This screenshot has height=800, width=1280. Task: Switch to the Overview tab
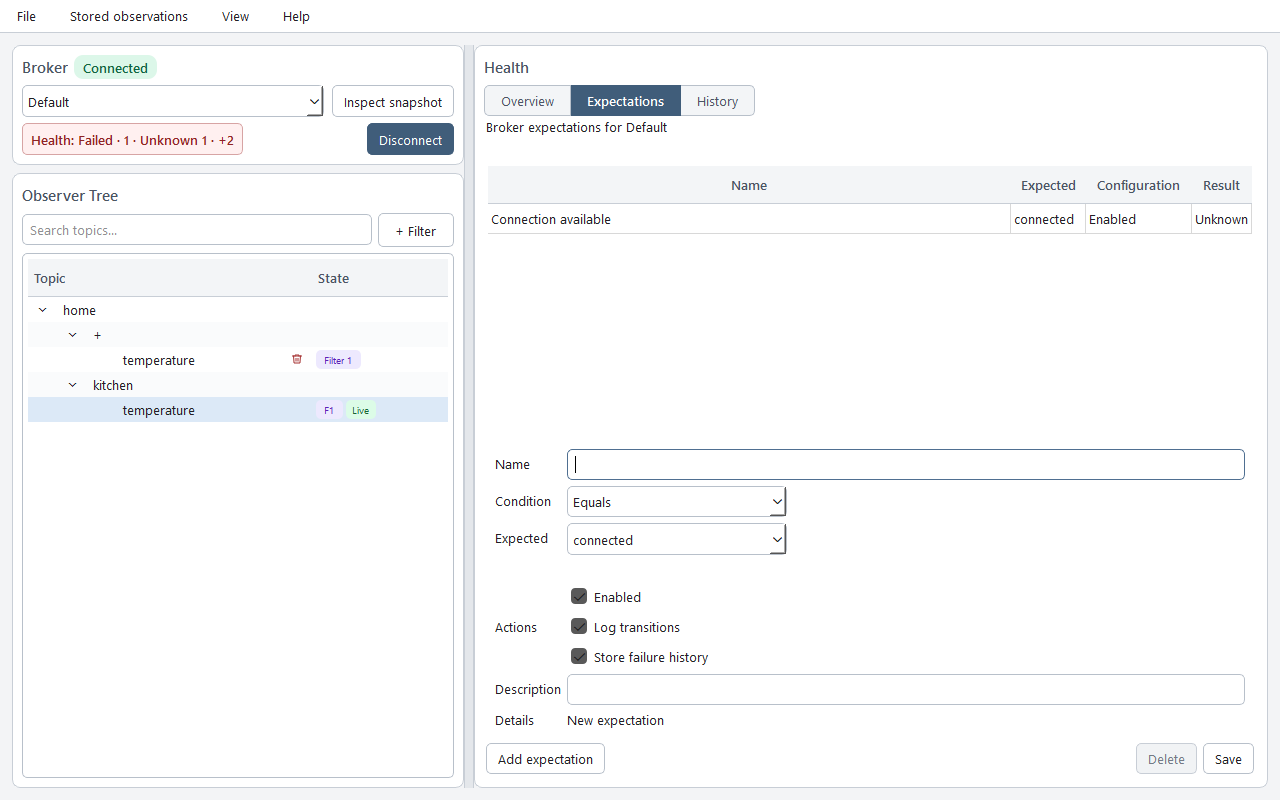point(528,101)
